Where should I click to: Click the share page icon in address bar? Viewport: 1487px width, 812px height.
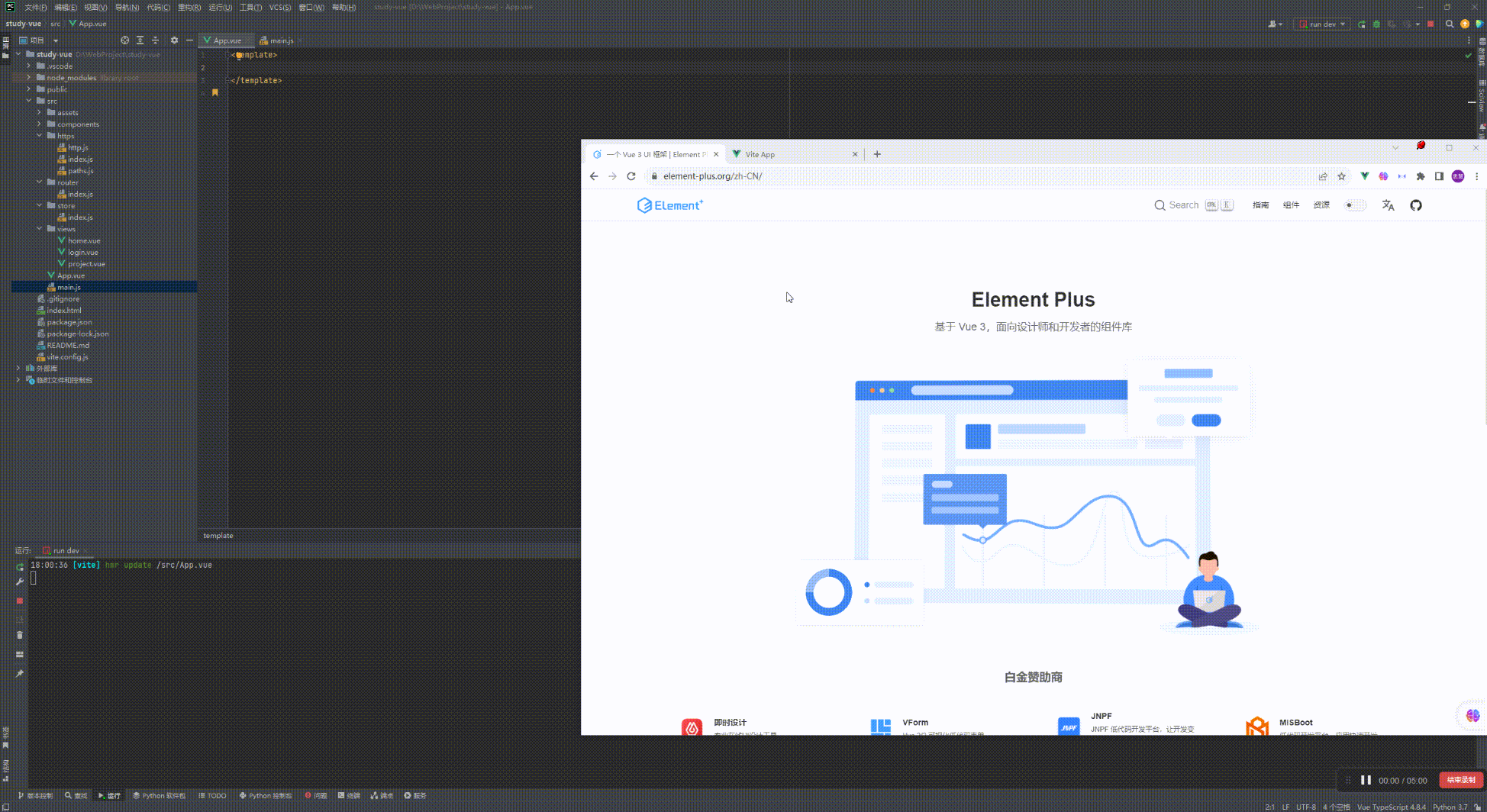1323,176
